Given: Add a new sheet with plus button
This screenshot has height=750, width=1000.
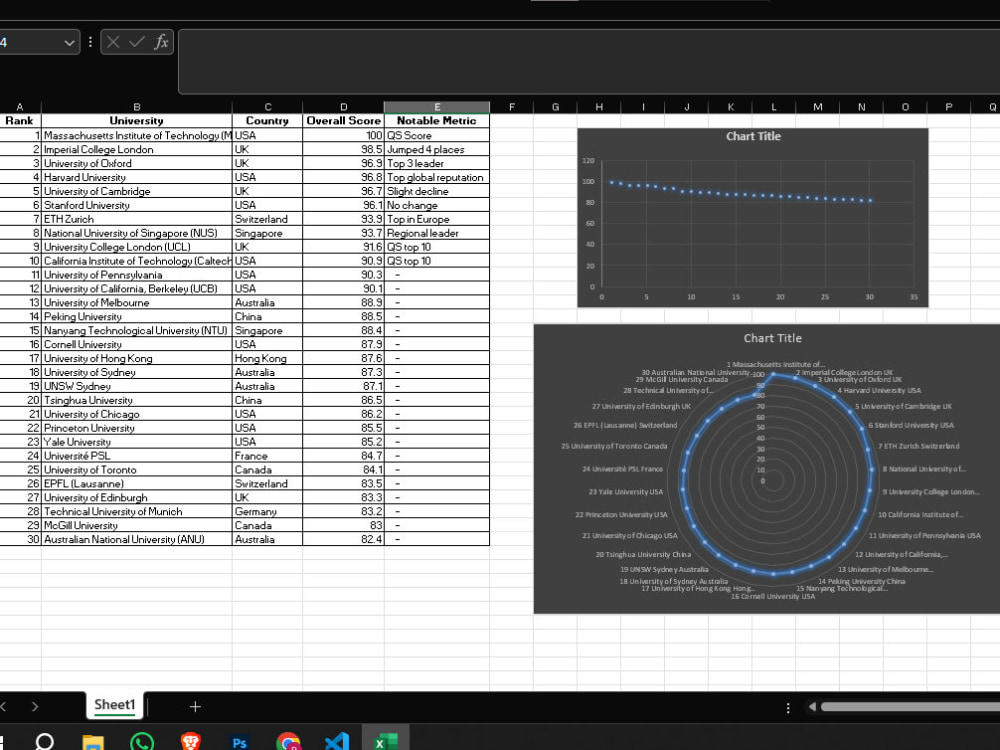Looking at the screenshot, I should [195, 707].
